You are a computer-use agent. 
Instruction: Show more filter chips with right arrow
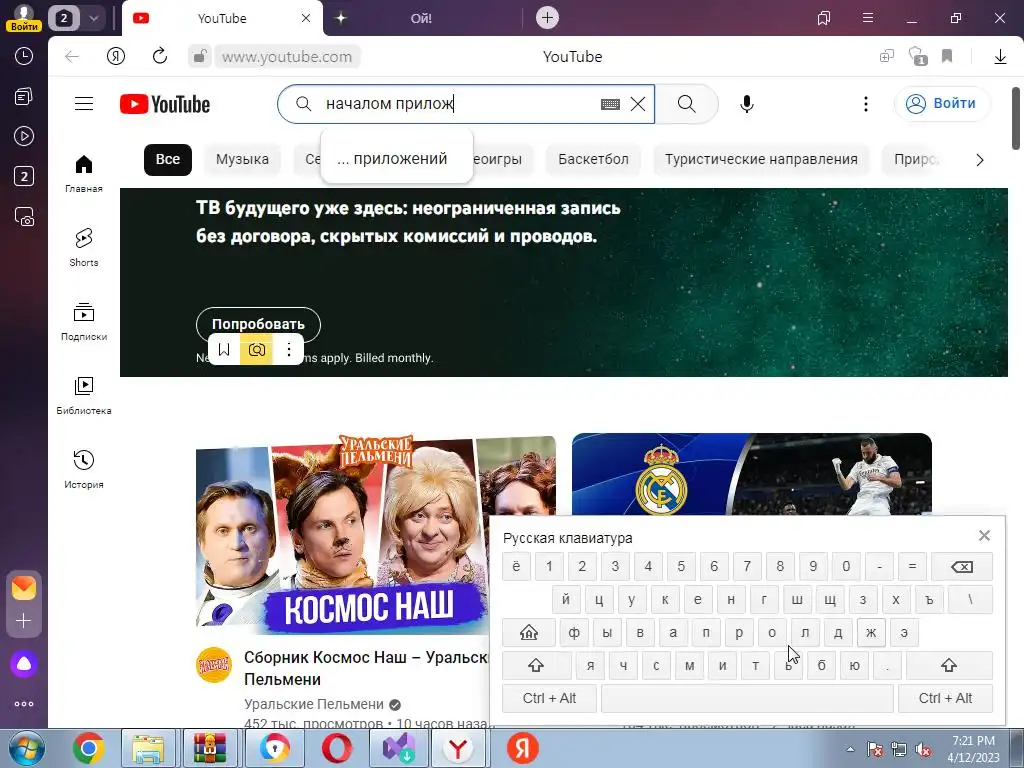coord(979,160)
